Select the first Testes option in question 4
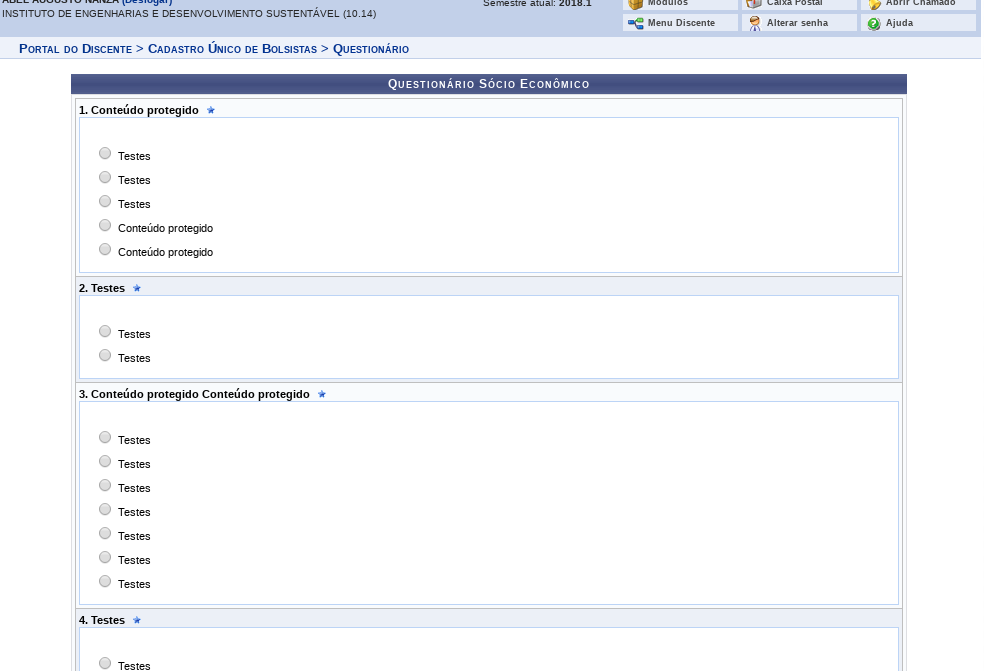This screenshot has width=984, height=671. pyautogui.click(x=105, y=663)
